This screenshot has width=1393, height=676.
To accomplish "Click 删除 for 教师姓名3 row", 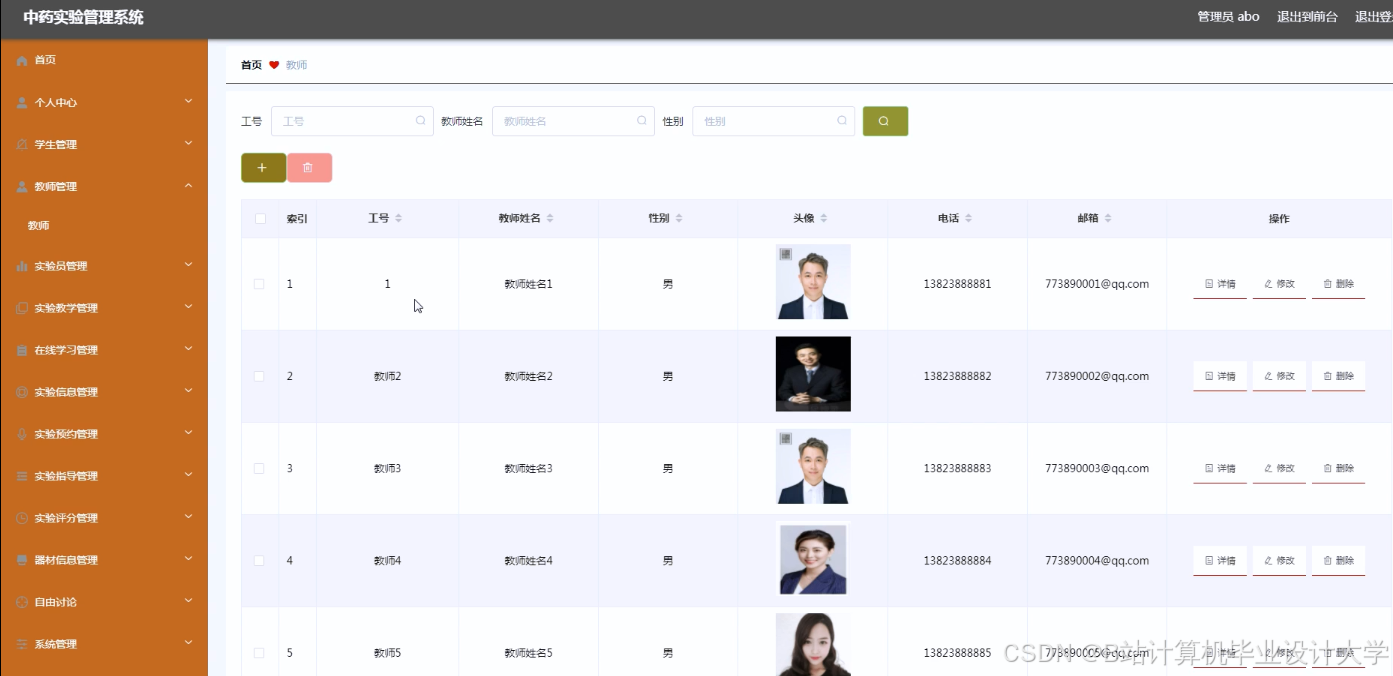I will pos(1338,468).
